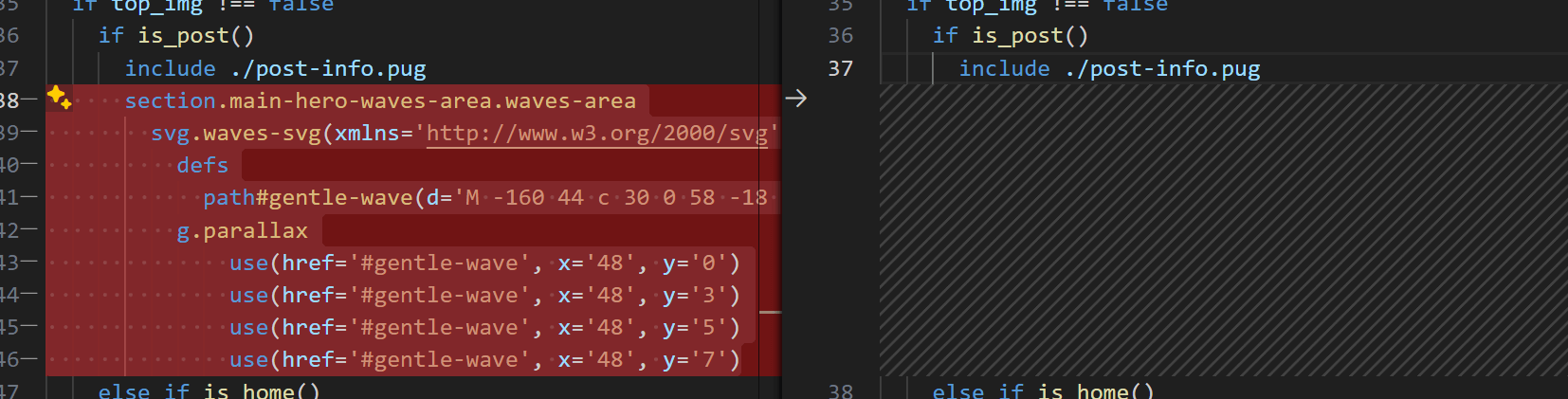Click 'include ./post-info.pug' in left pane
This screenshot has height=399, width=1568.
click(275, 69)
